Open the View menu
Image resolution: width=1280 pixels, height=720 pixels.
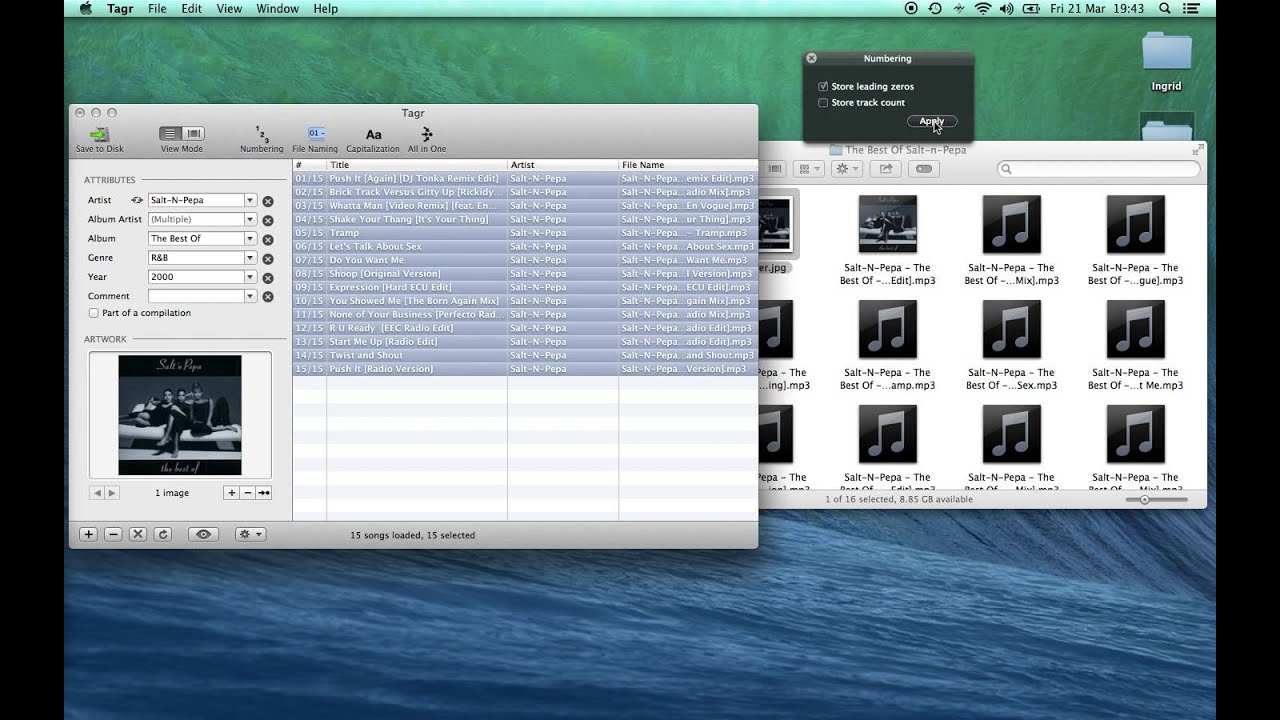pos(229,9)
